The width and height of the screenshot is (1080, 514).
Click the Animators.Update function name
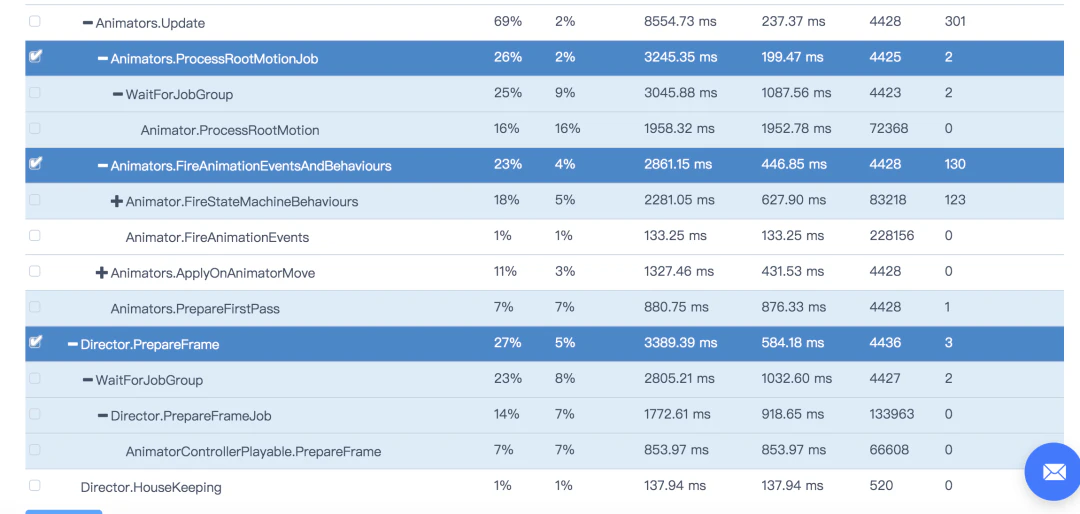coord(150,23)
